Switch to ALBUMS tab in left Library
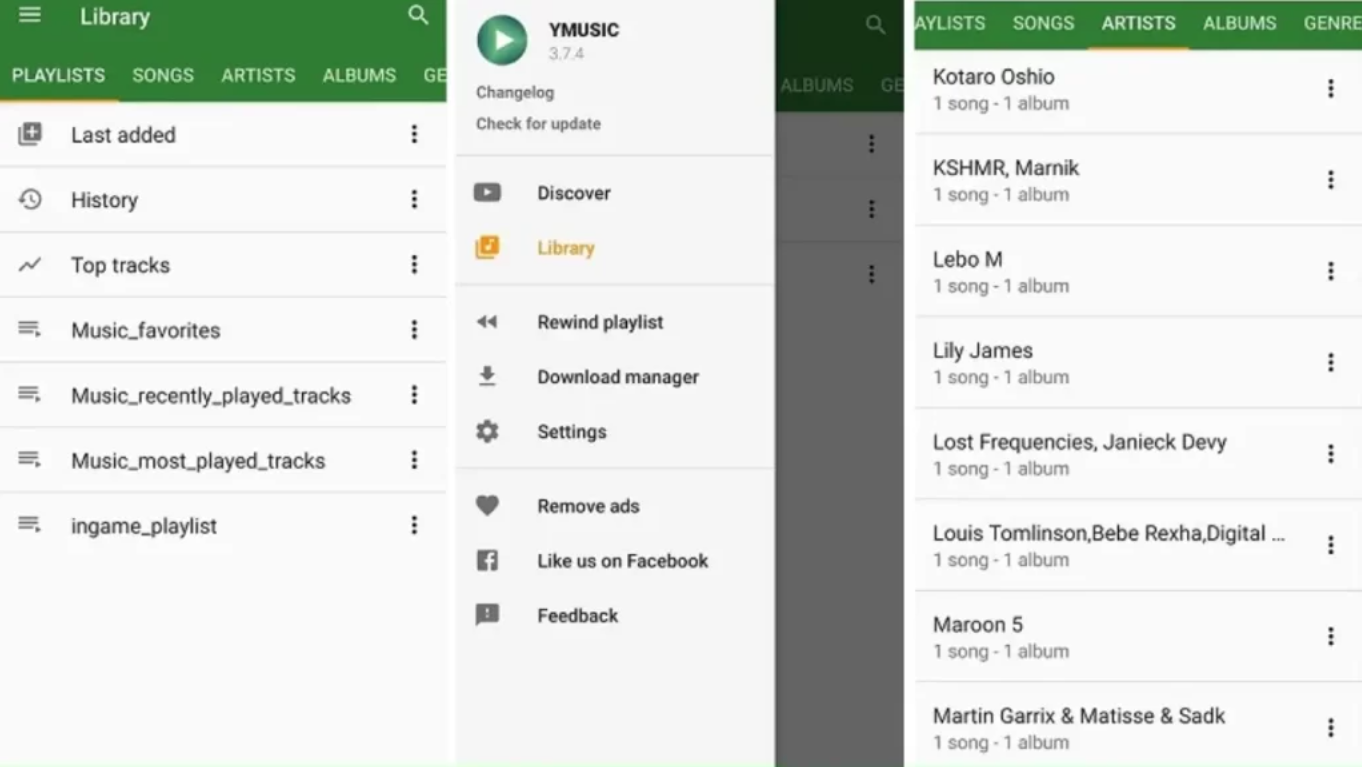 tap(359, 75)
